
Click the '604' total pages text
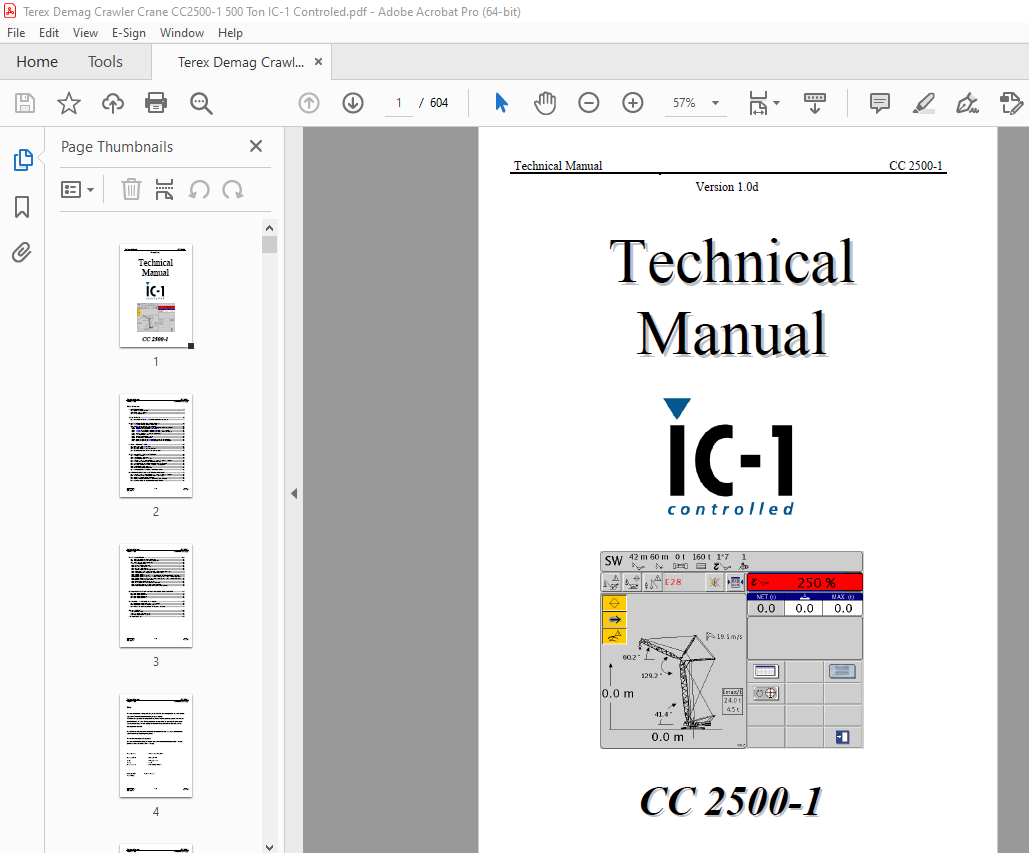coord(438,103)
